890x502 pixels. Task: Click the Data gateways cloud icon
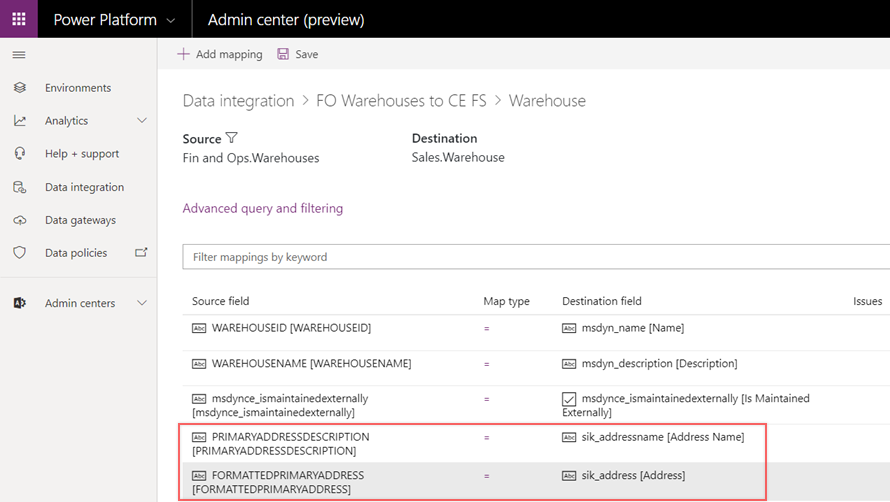20,220
